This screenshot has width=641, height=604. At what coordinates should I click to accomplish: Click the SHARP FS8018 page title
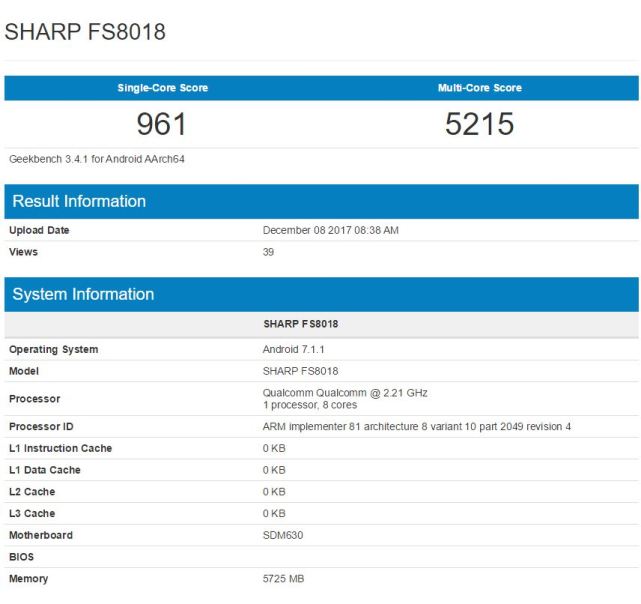[x=85, y=32]
